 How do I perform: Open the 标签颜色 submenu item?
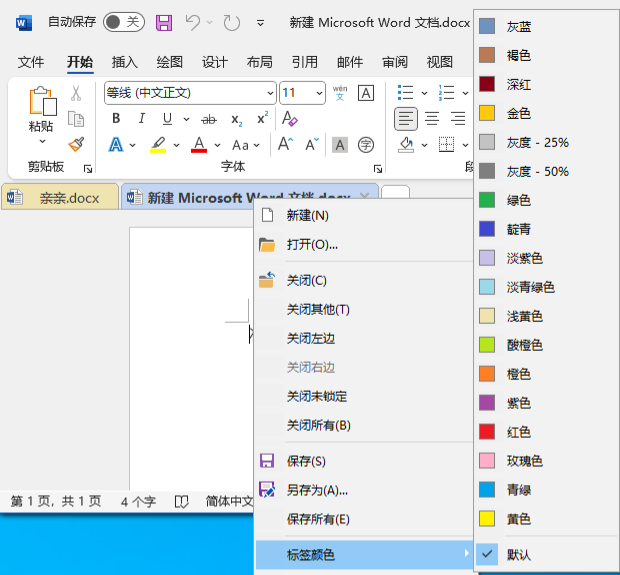pos(364,554)
